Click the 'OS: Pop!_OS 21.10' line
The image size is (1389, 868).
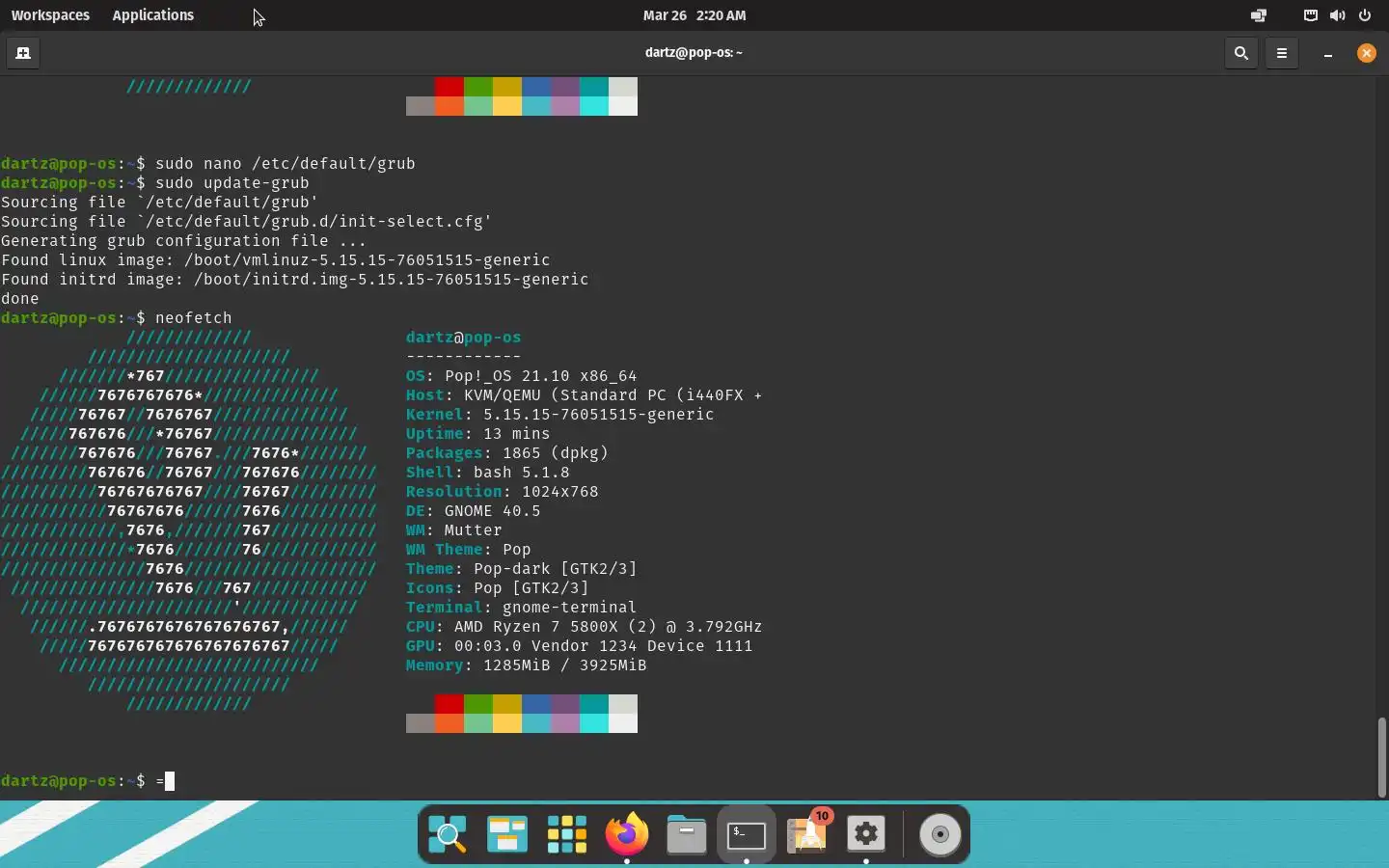point(522,376)
